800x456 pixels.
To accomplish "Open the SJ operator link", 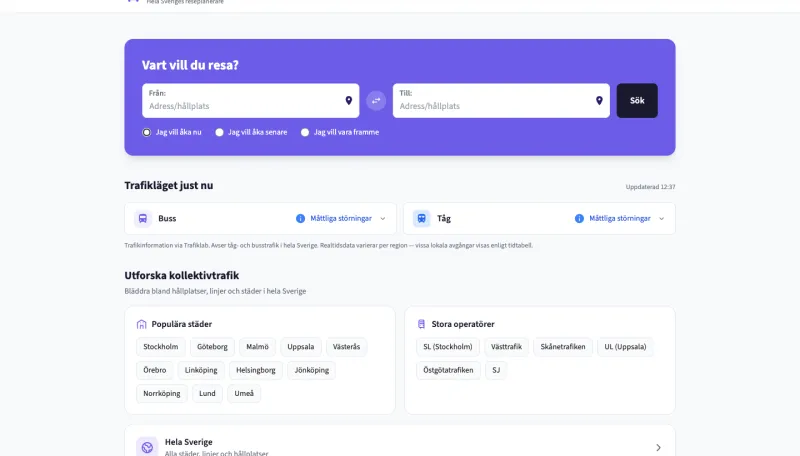I will (496, 370).
